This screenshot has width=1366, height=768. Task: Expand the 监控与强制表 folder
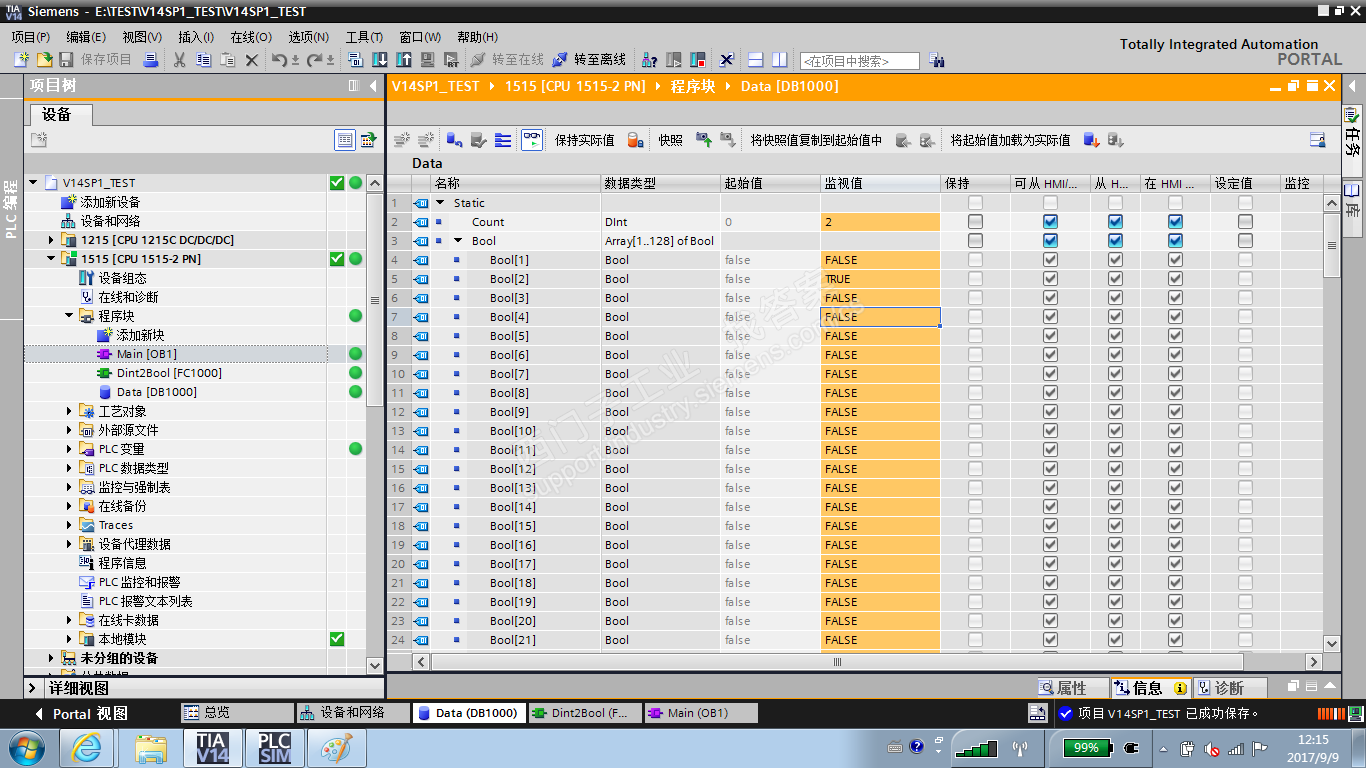coord(70,487)
